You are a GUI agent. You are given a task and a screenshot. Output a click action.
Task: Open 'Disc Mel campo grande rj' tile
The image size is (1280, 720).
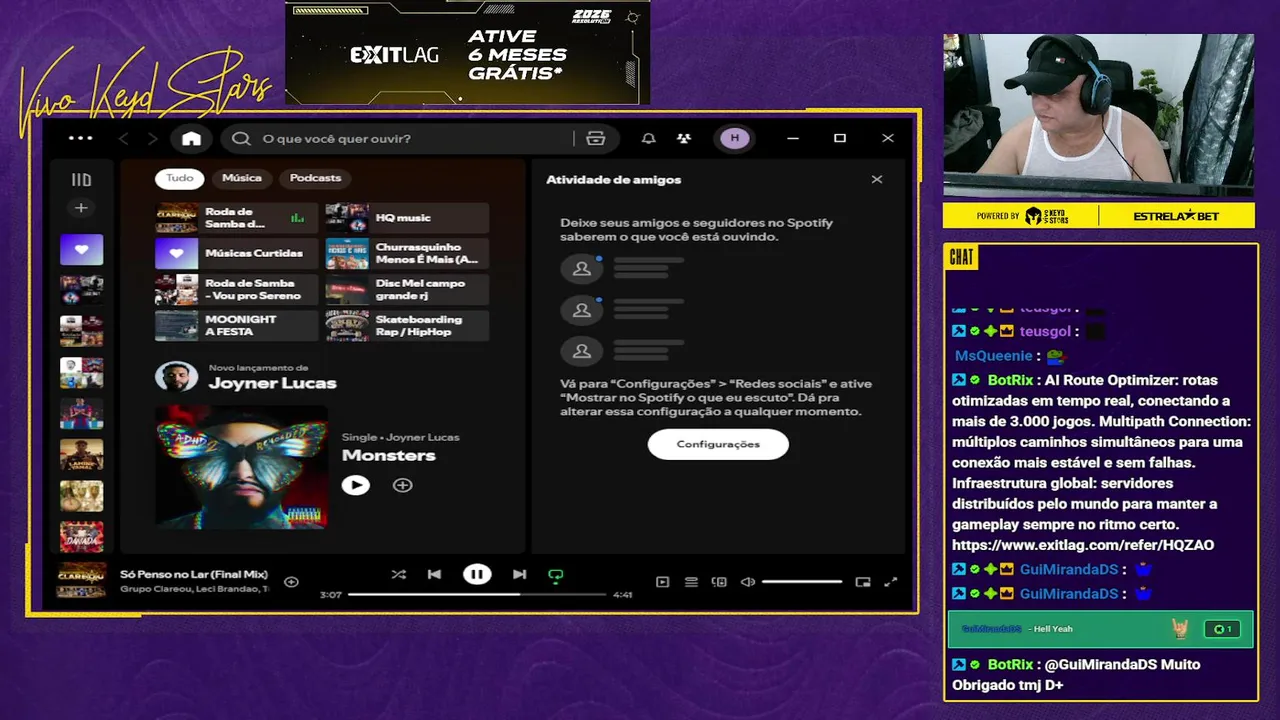click(407, 290)
